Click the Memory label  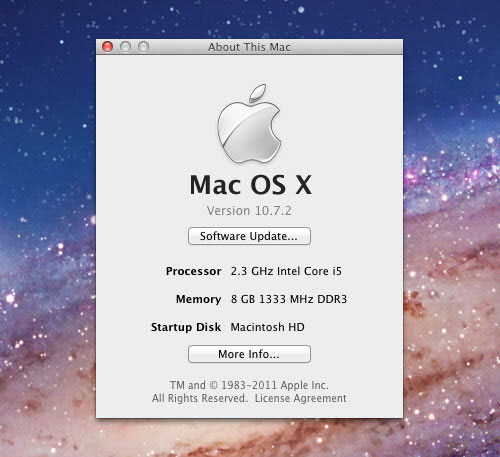[x=198, y=299]
